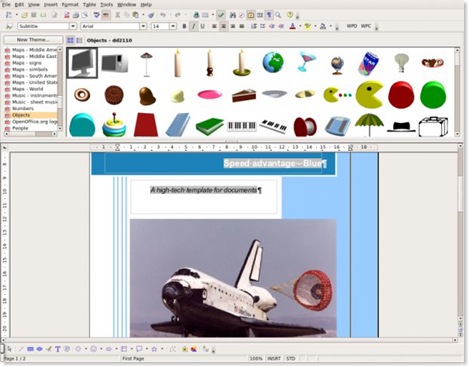The height and width of the screenshot is (366, 468).
Task: Toggle Underline formatting
Action: click(x=202, y=26)
